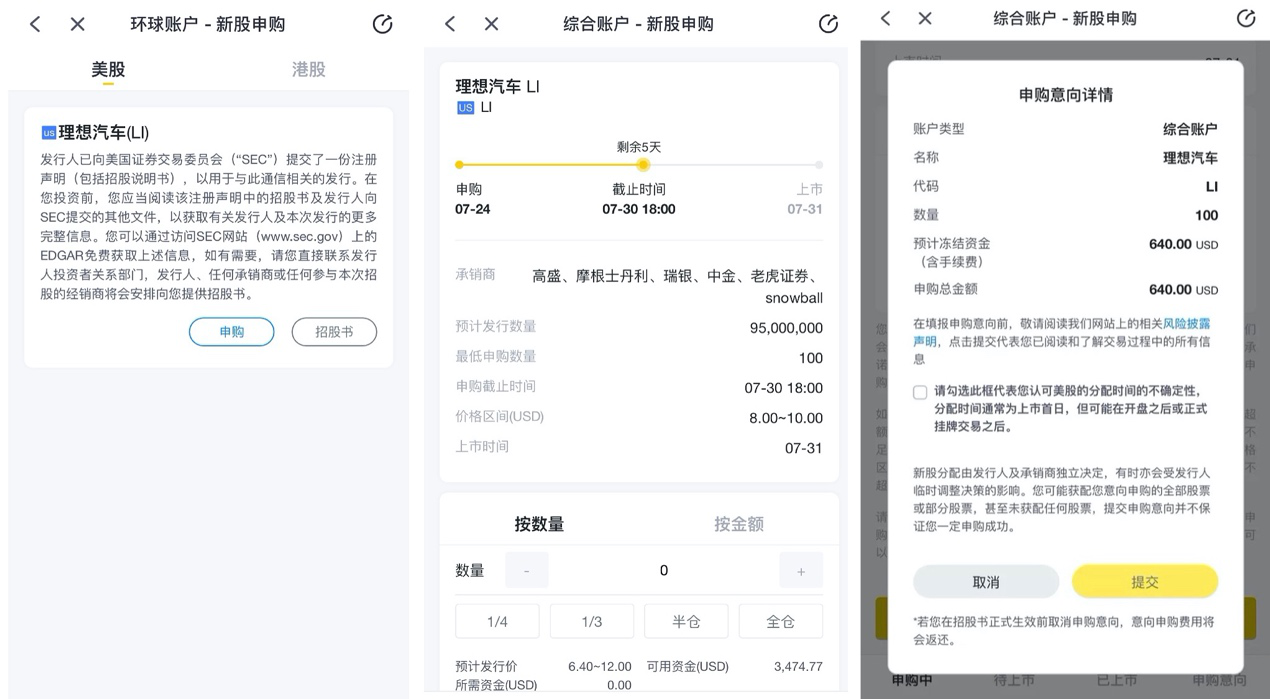Close the 申购意向详情 dialog via the X icon
This screenshot has height=699, width=1270.
(x=924, y=18)
